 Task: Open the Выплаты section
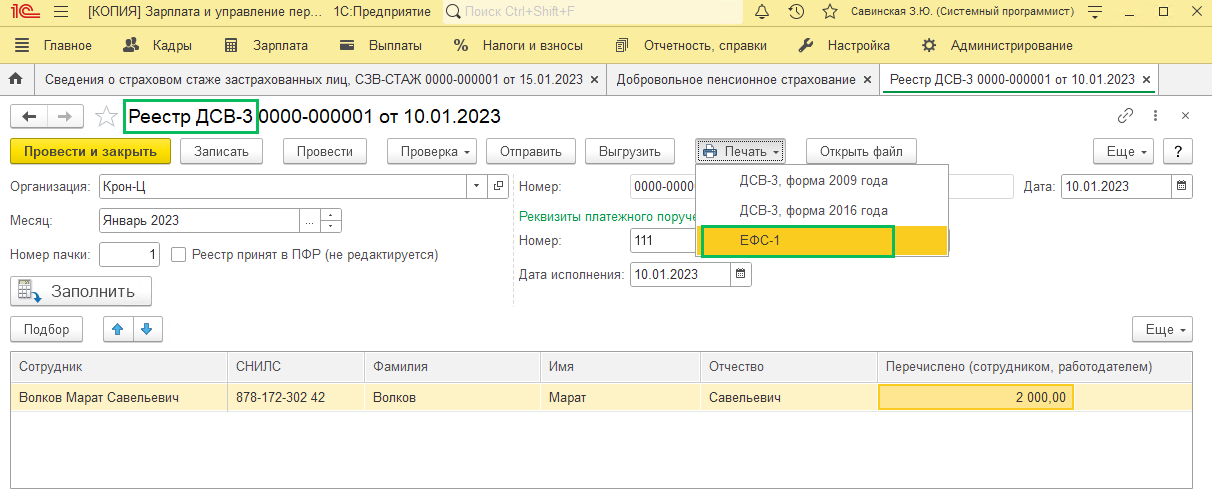point(381,45)
